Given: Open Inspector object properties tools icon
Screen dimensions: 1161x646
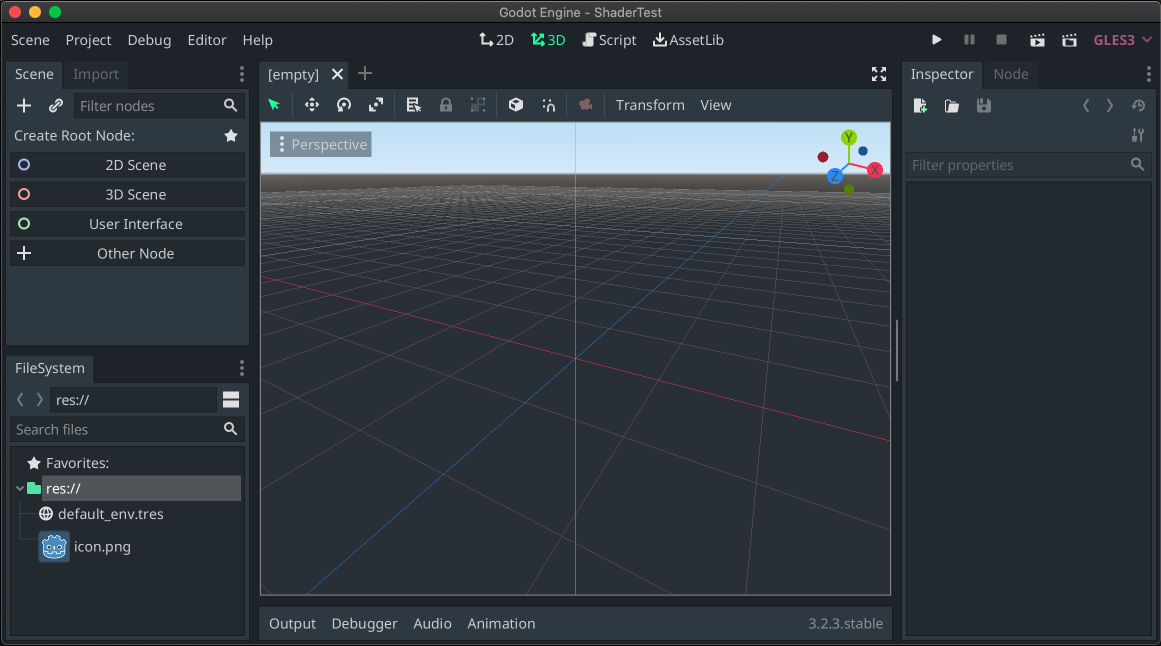Looking at the screenshot, I should [1138, 136].
